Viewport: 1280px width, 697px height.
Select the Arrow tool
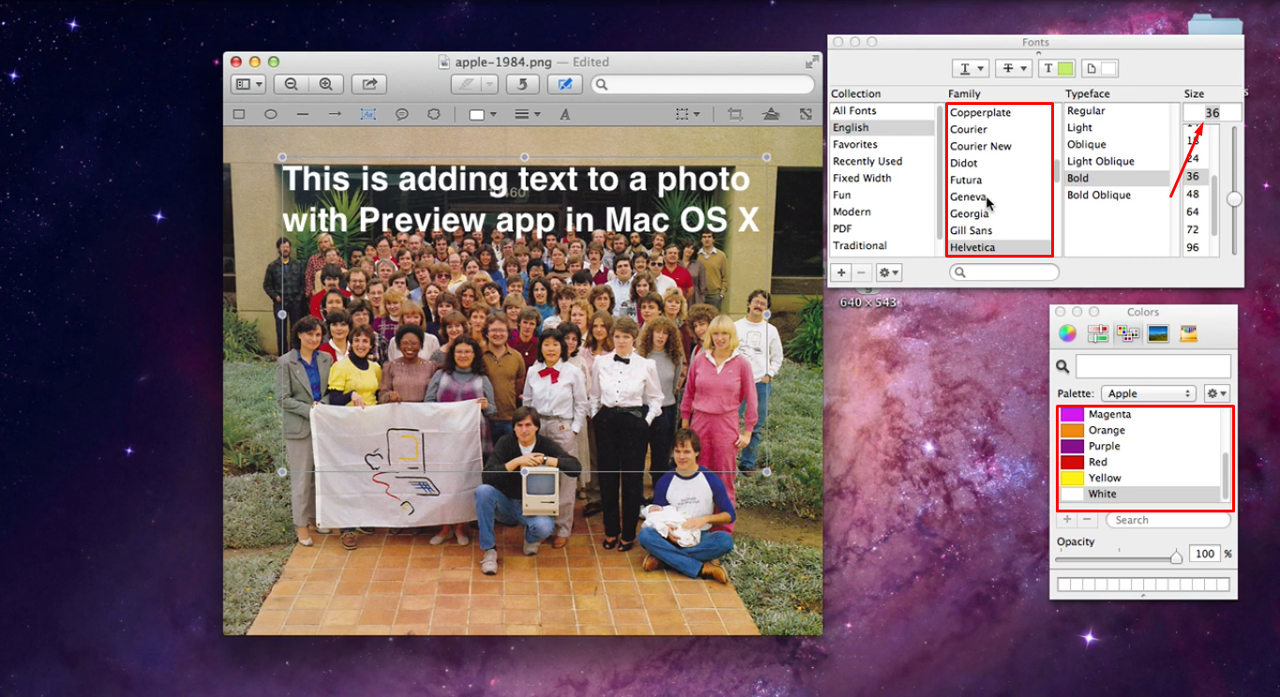pyautogui.click(x=335, y=115)
